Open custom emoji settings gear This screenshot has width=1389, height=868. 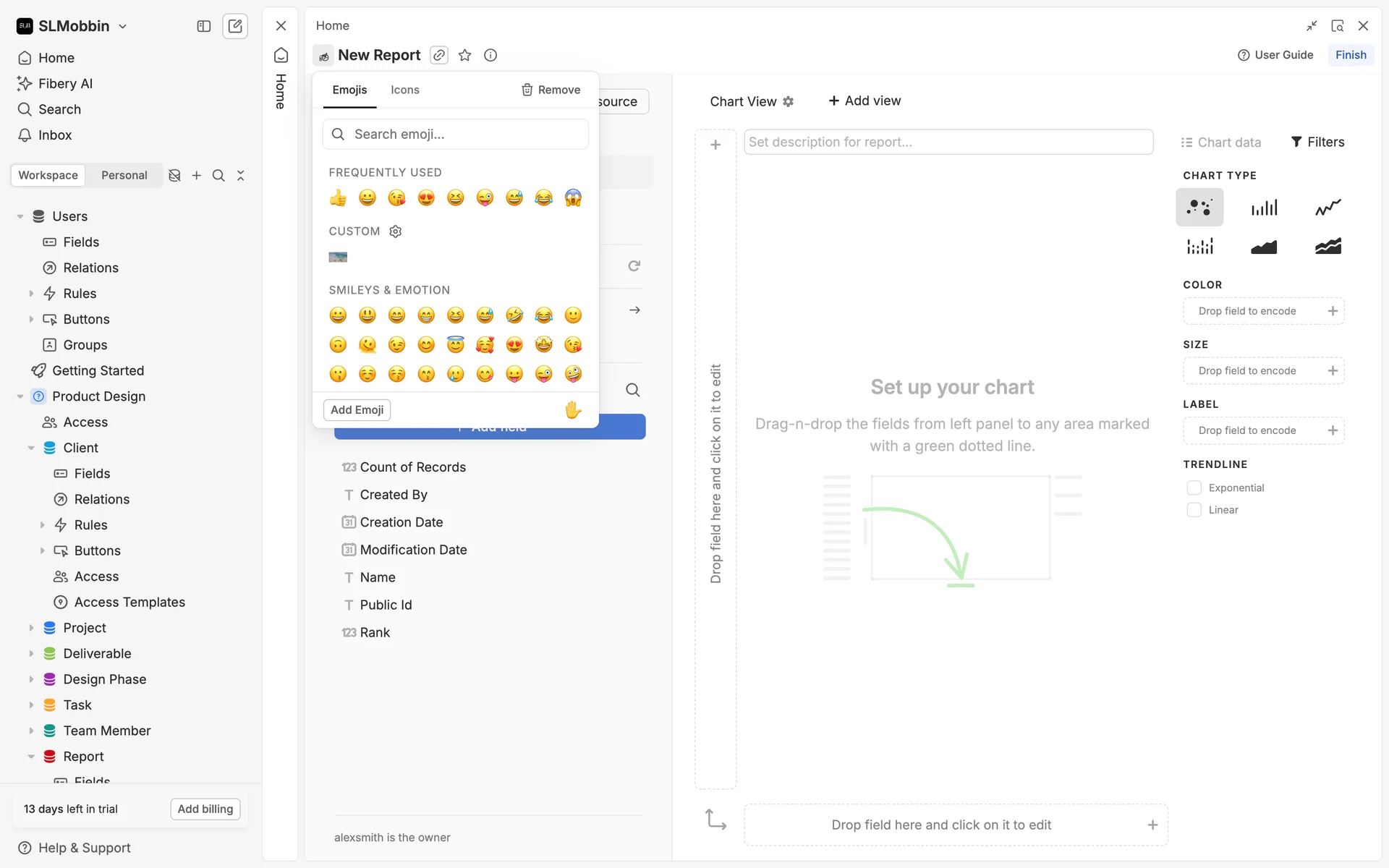(x=396, y=231)
